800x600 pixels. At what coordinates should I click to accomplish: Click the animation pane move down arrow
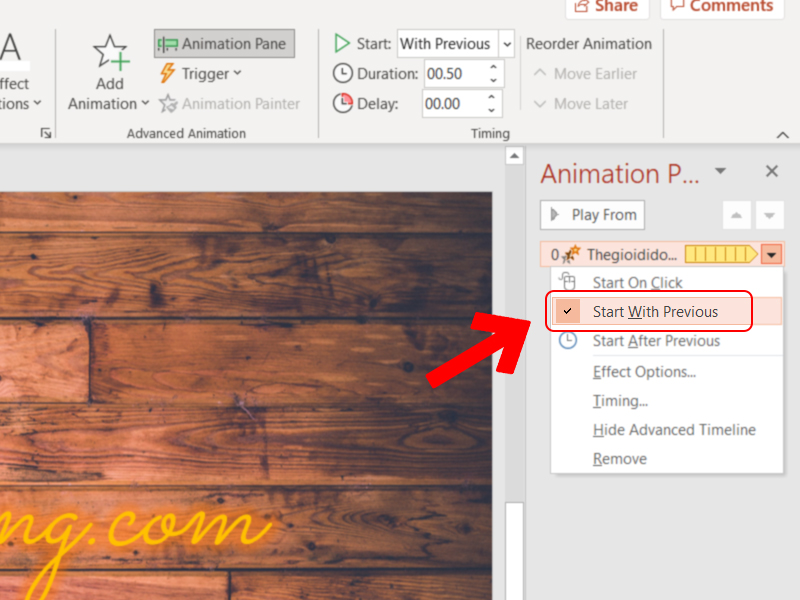tap(768, 215)
